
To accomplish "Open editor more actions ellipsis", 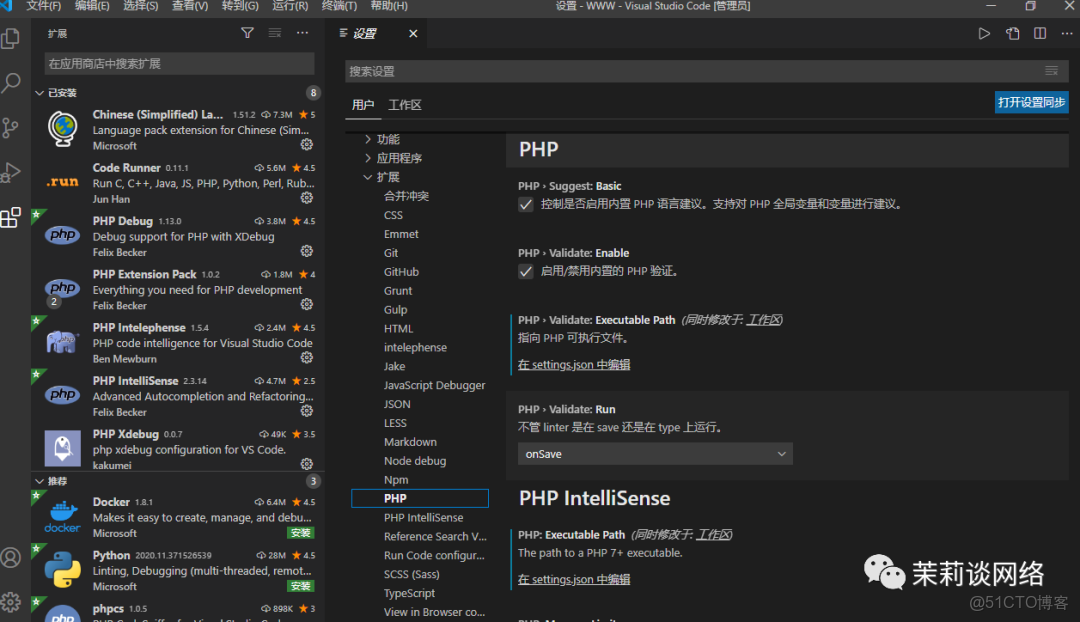I will pos(1067,34).
